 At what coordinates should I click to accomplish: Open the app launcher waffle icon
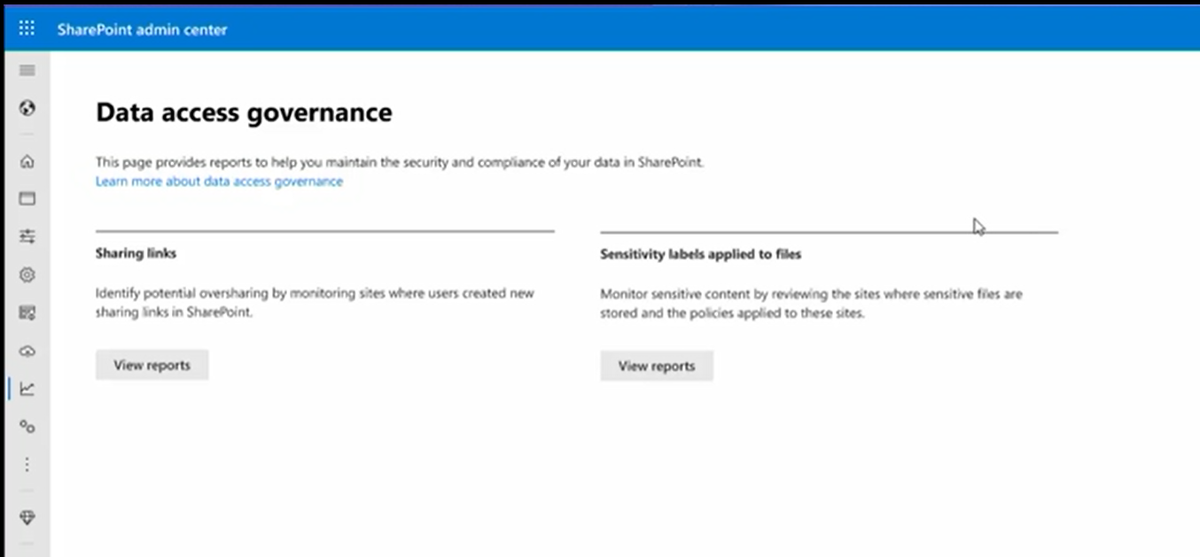click(x=27, y=29)
